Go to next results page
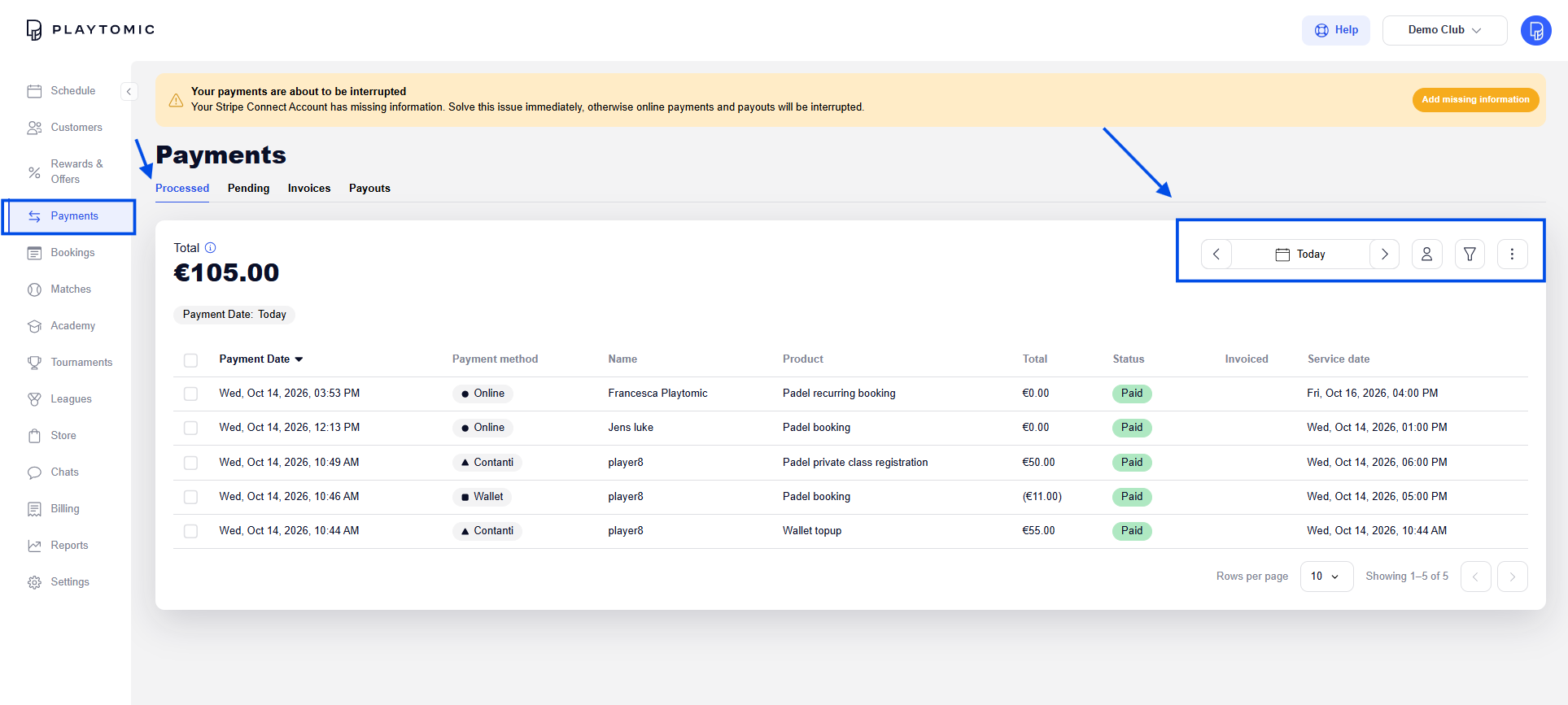The height and width of the screenshot is (705, 1568). (1512, 577)
